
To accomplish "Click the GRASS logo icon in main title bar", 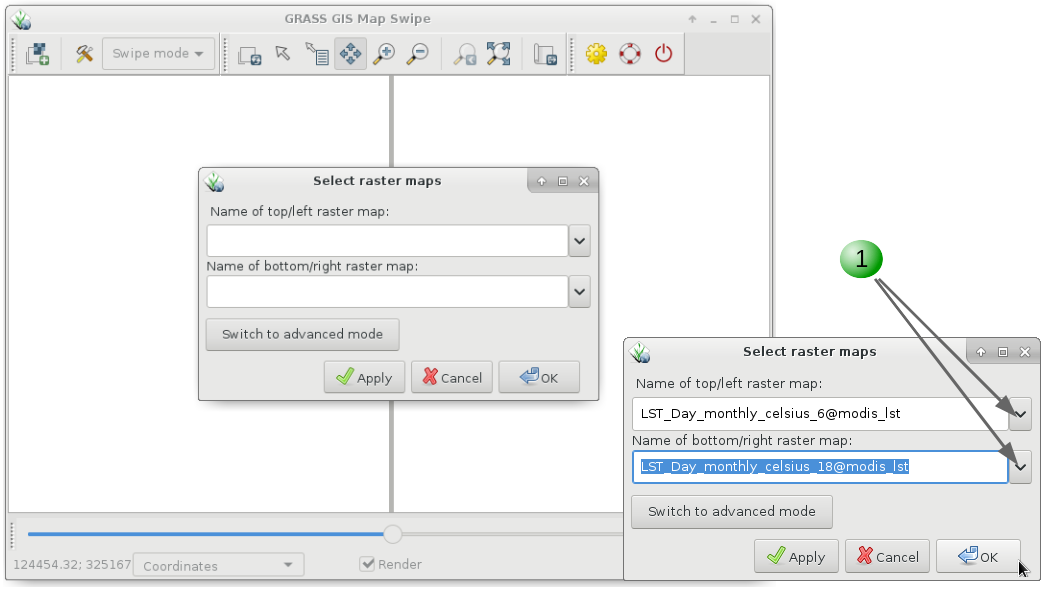I will [22, 20].
